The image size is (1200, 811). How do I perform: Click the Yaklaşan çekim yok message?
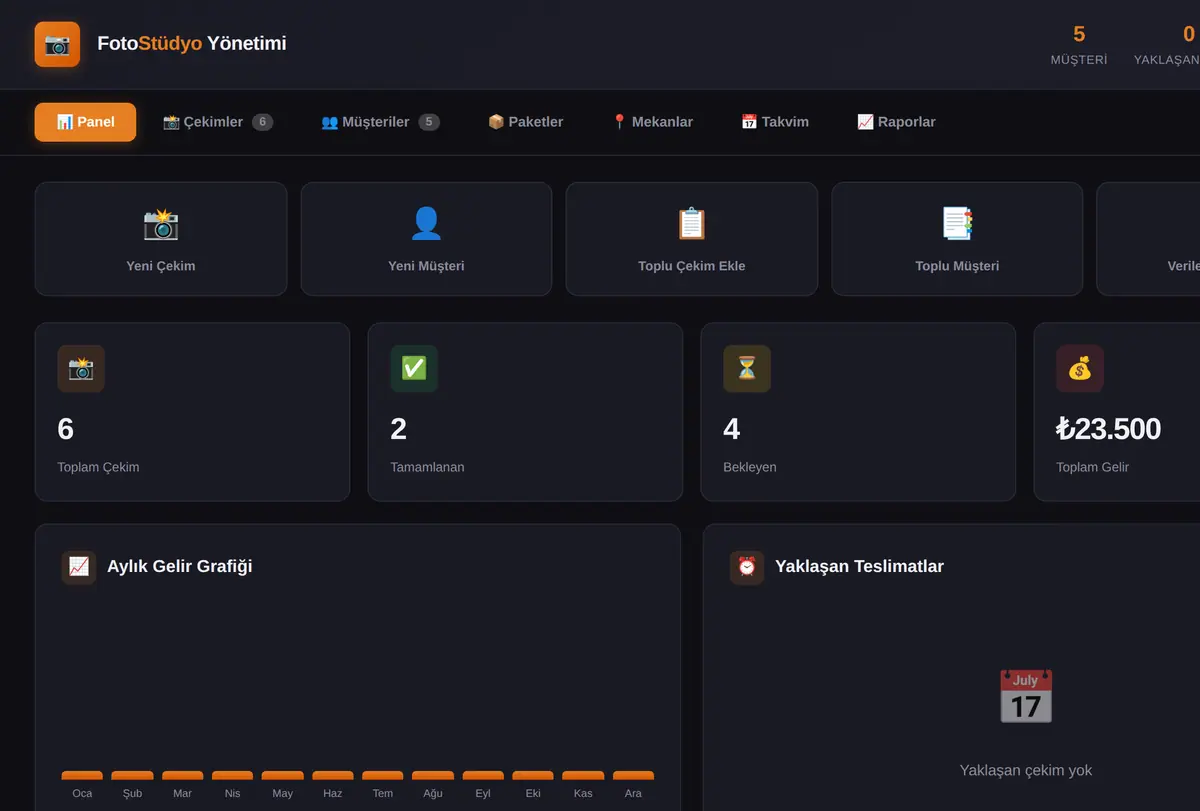pyautogui.click(x=1026, y=770)
